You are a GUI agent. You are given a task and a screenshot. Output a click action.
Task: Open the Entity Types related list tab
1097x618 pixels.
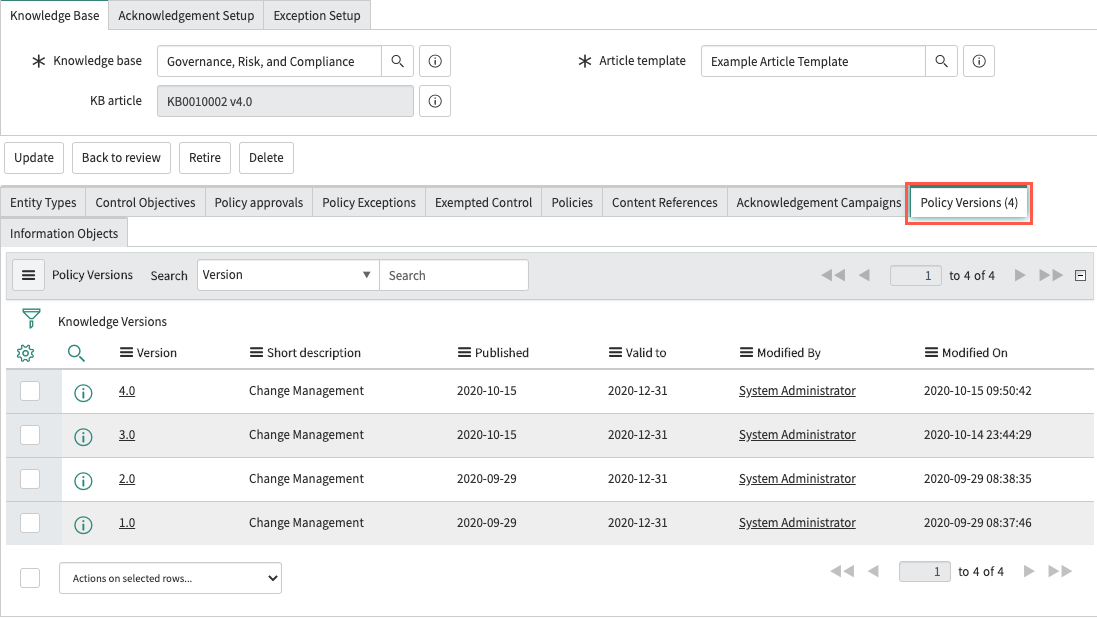coord(43,202)
